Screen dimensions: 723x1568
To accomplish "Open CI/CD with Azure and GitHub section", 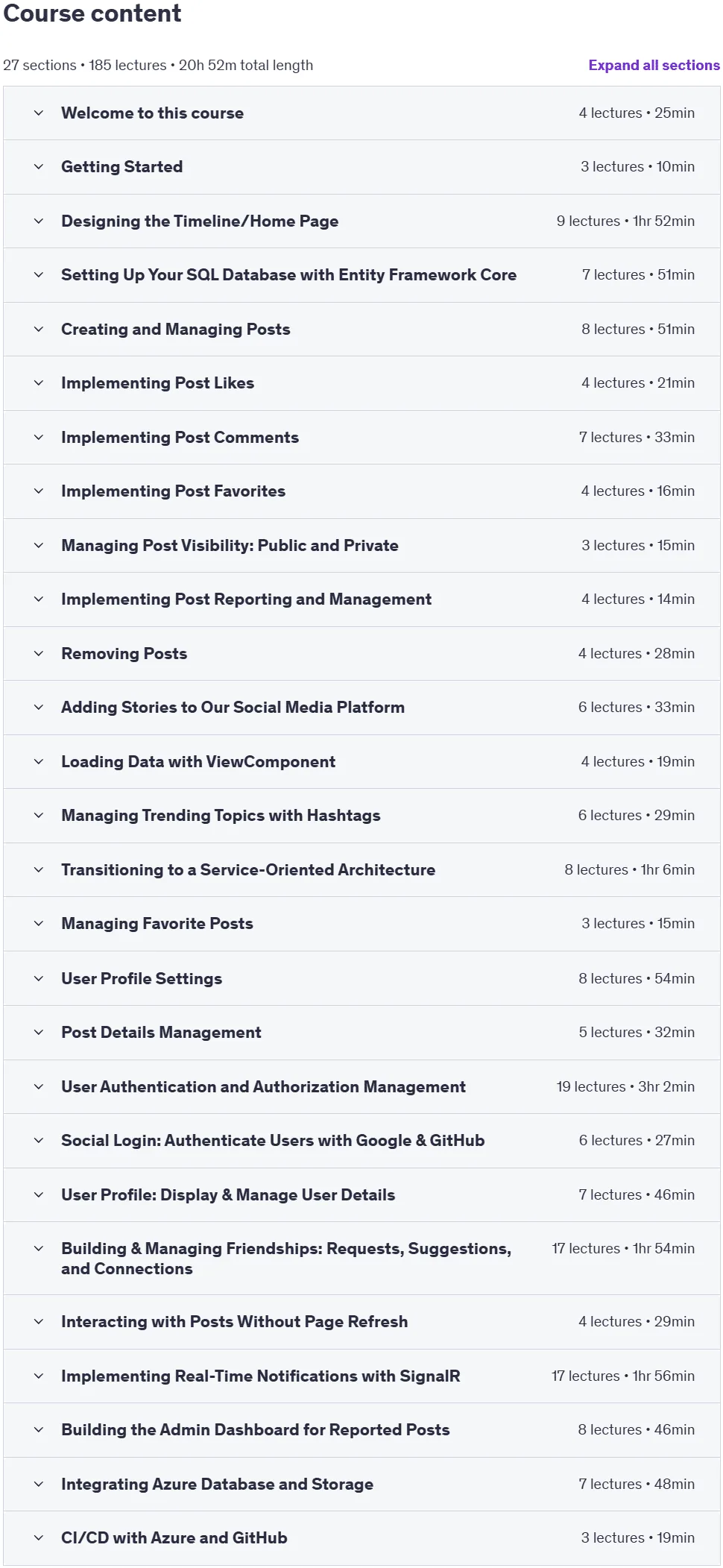I will 361,1538.
